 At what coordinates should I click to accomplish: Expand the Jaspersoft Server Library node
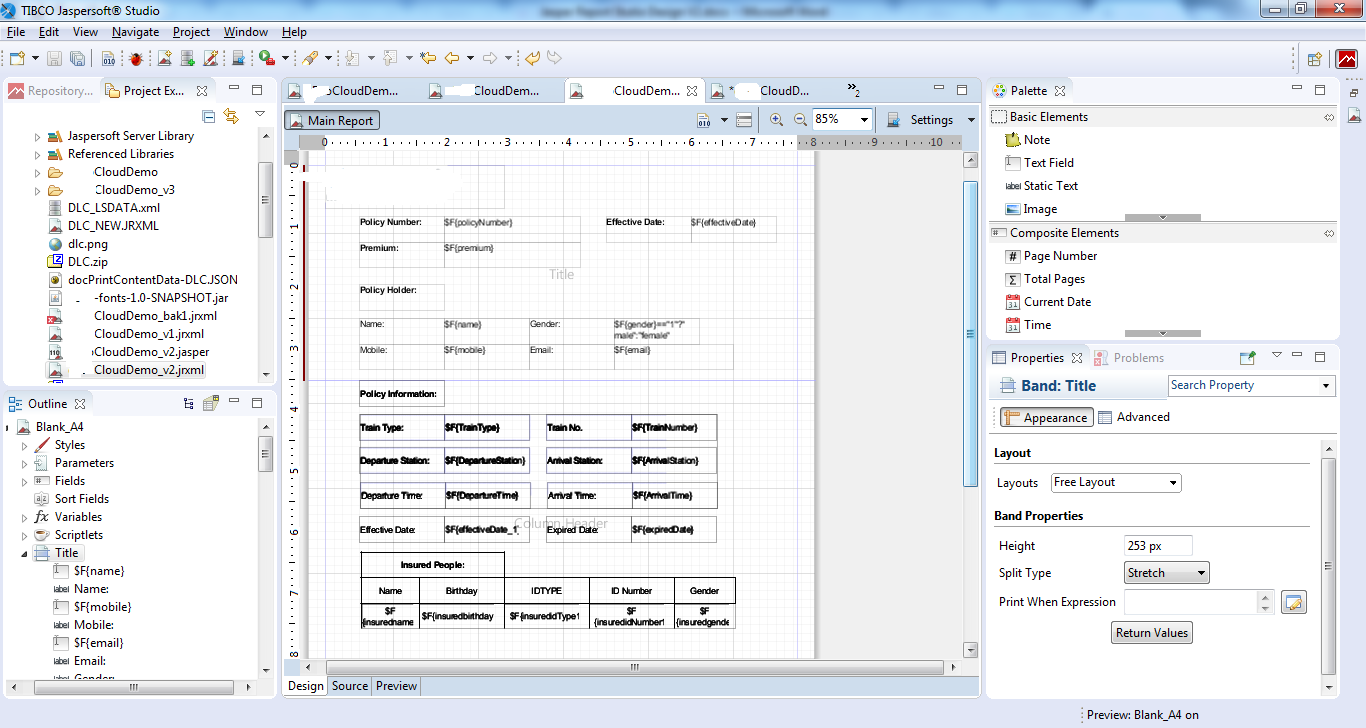[x=38, y=136]
